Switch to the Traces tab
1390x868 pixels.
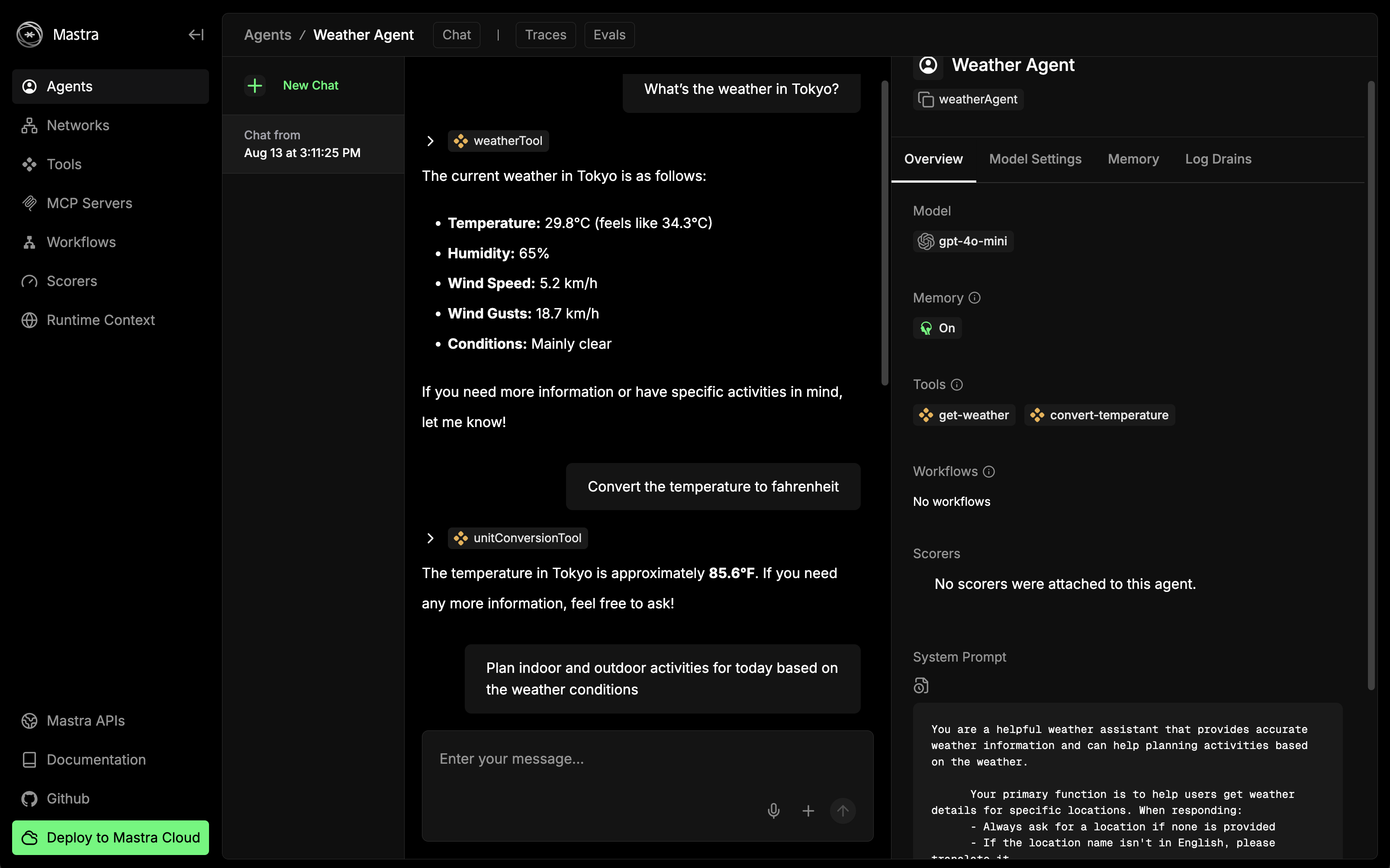point(545,35)
